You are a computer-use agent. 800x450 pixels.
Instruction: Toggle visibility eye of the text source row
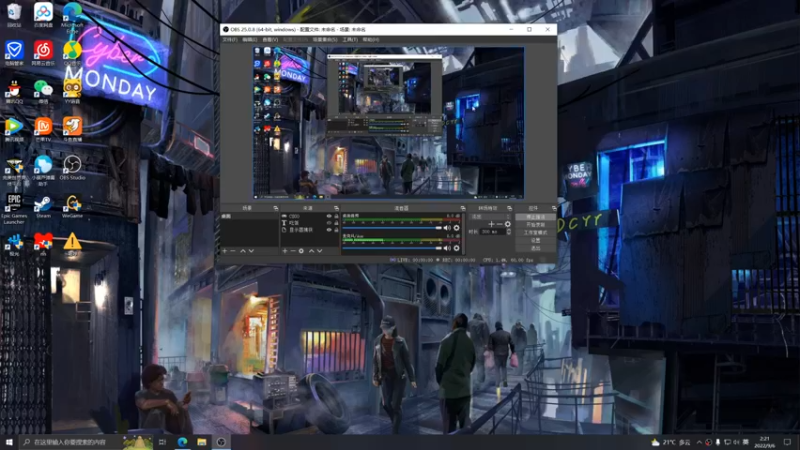(329, 223)
